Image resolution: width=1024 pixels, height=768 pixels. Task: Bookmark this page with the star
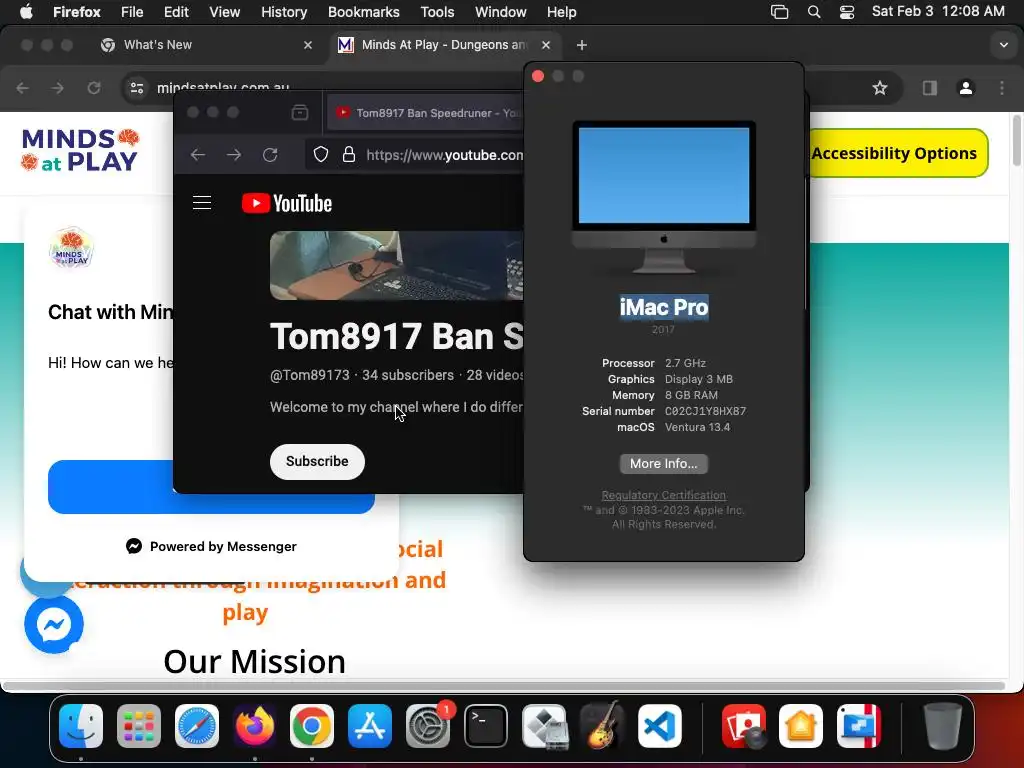tap(880, 88)
